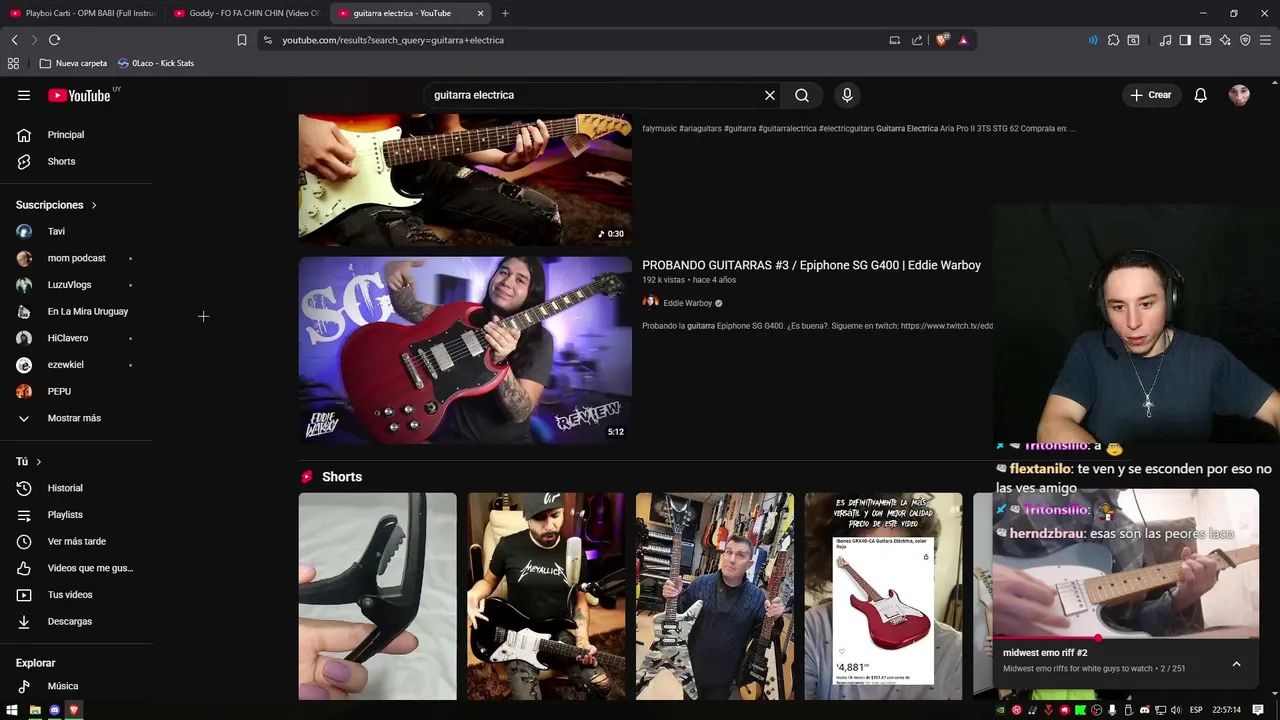Open the Brave Rewards triangle icon
This screenshot has width=1280, height=720.
[963, 40]
